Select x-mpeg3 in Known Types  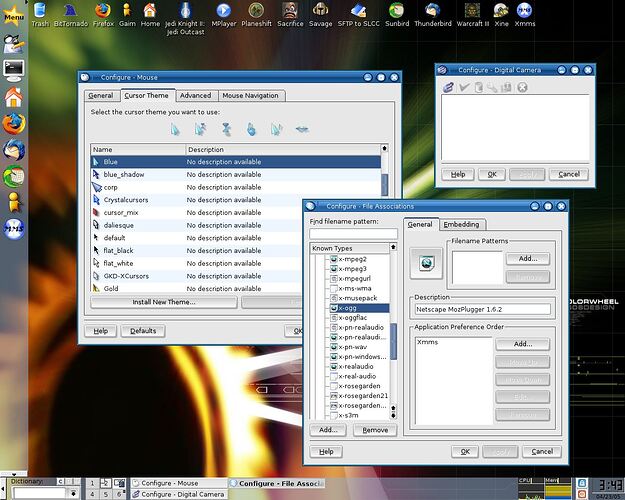[353, 269]
